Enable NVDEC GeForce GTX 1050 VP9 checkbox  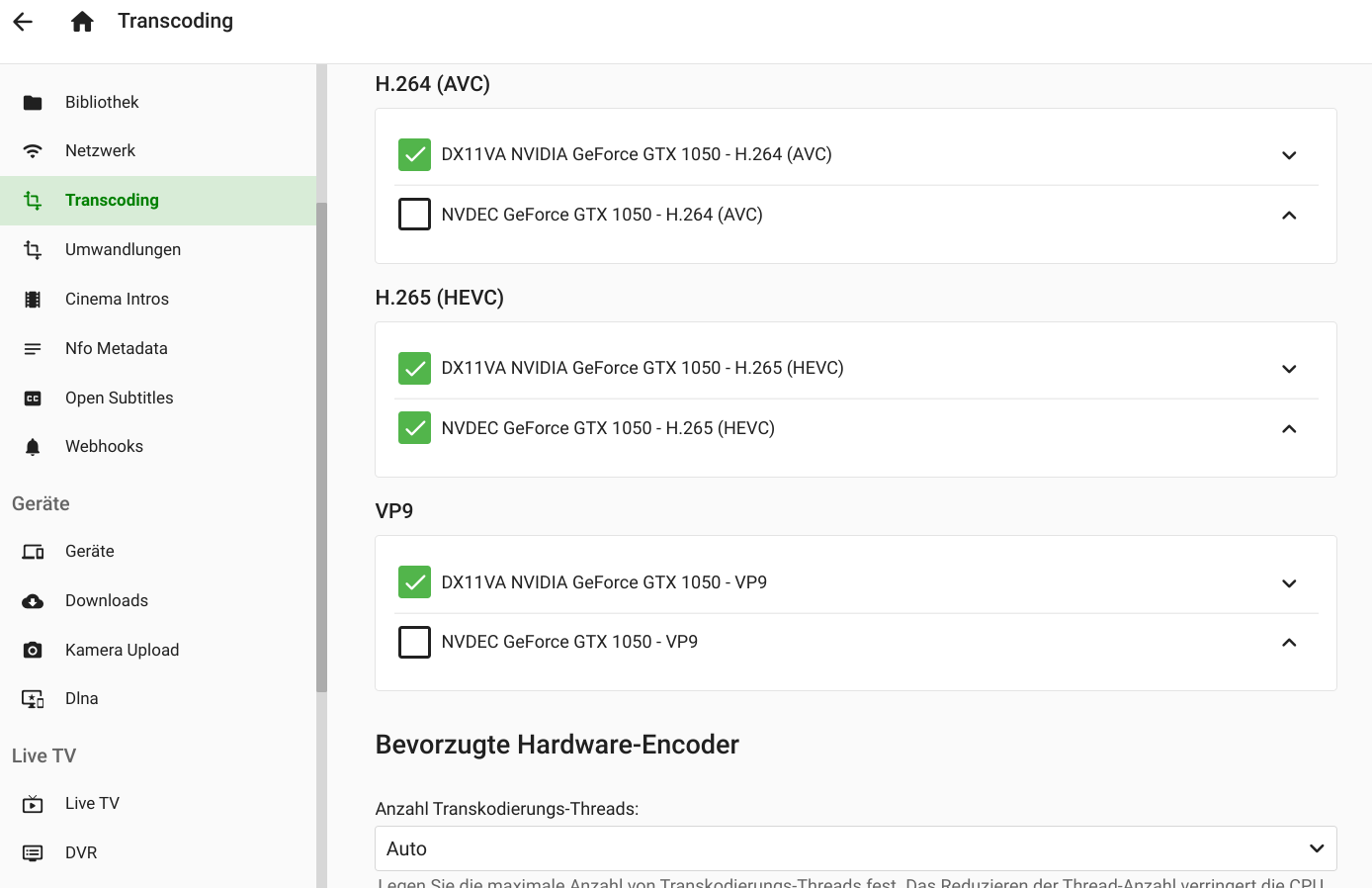point(414,642)
